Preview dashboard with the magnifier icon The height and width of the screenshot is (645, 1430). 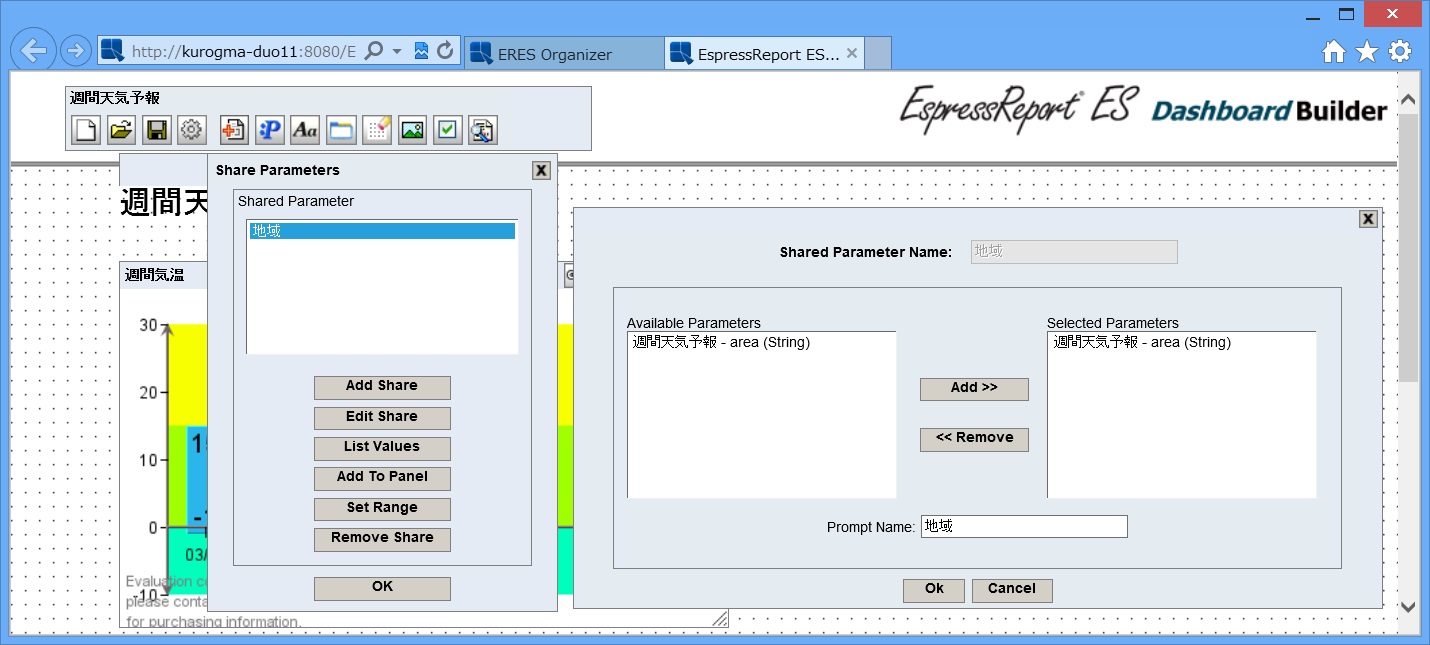pos(483,130)
